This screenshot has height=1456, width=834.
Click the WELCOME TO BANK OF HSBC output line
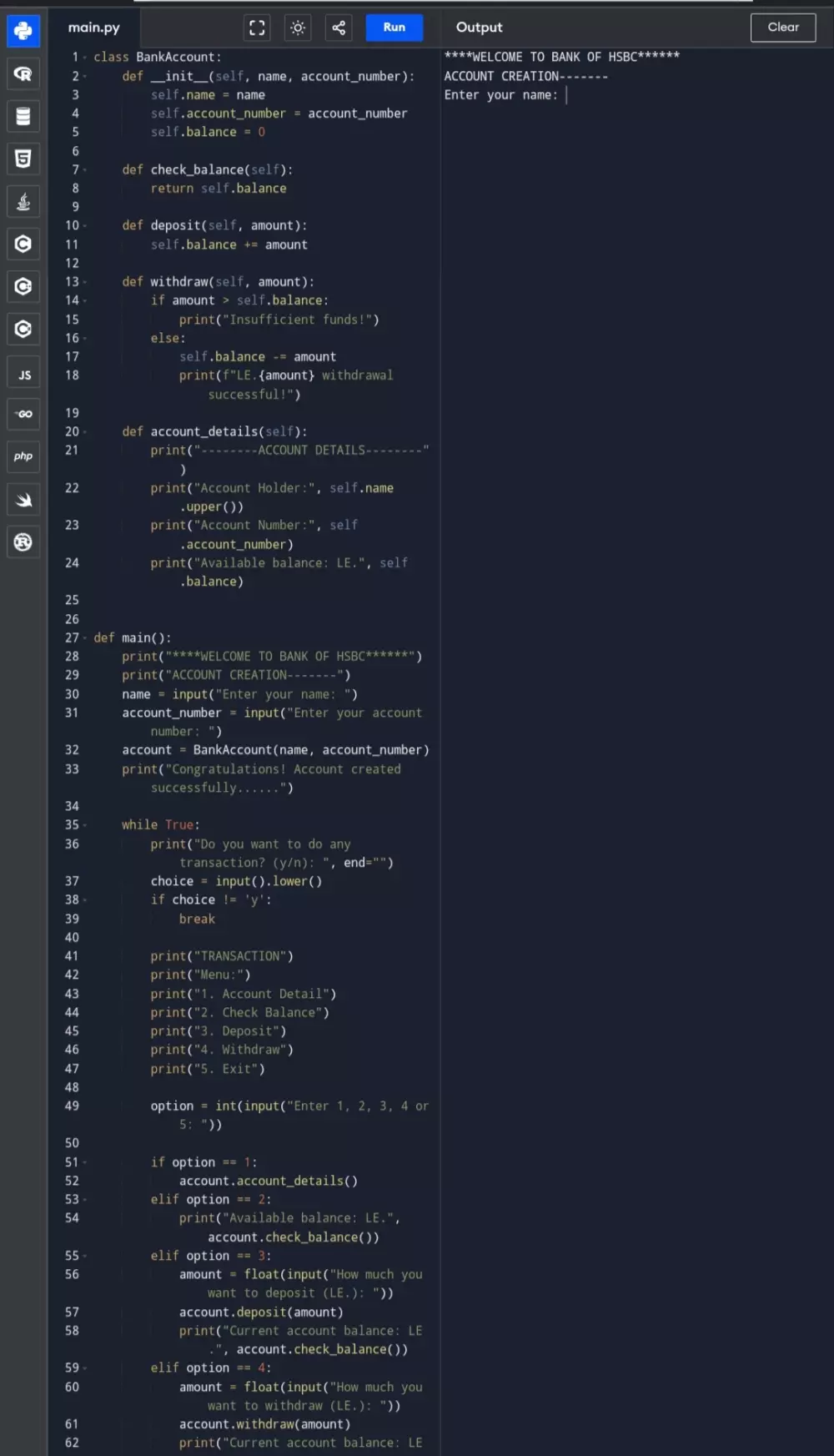[x=562, y=57]
